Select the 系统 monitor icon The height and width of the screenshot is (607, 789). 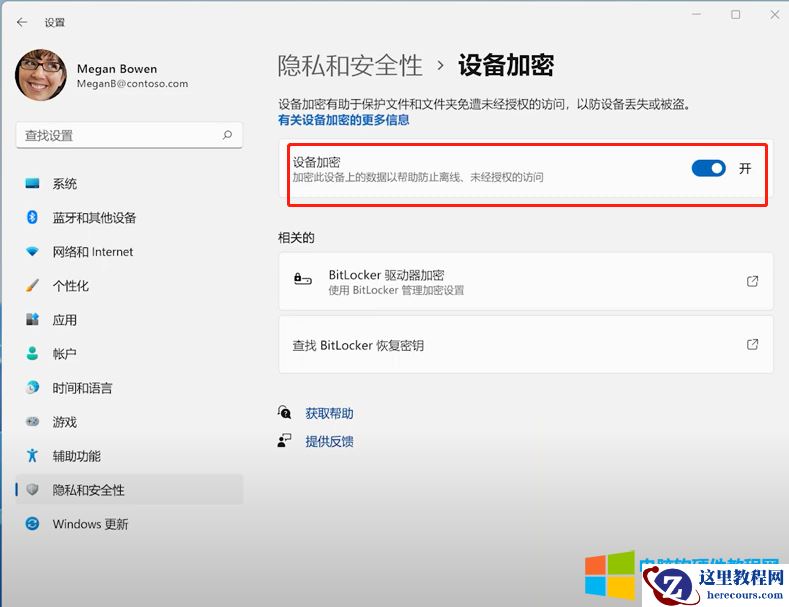[x=32, y=183]
